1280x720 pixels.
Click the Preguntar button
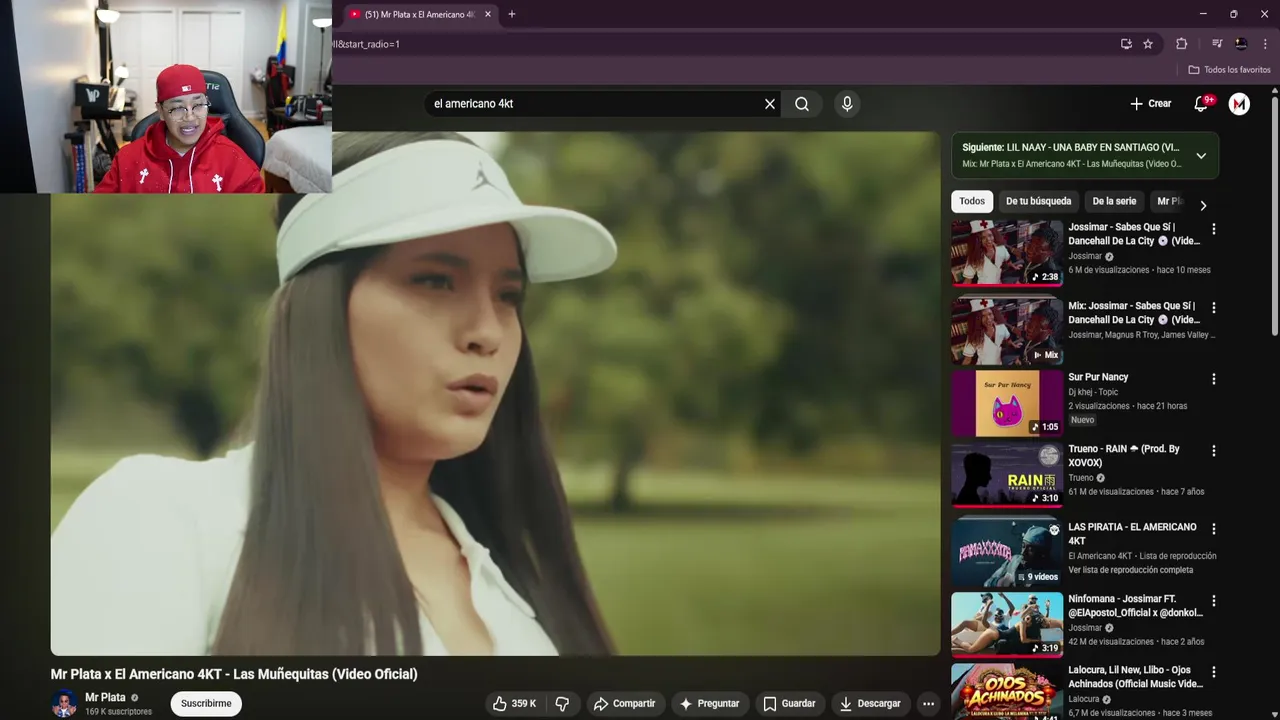click(709, 704)
